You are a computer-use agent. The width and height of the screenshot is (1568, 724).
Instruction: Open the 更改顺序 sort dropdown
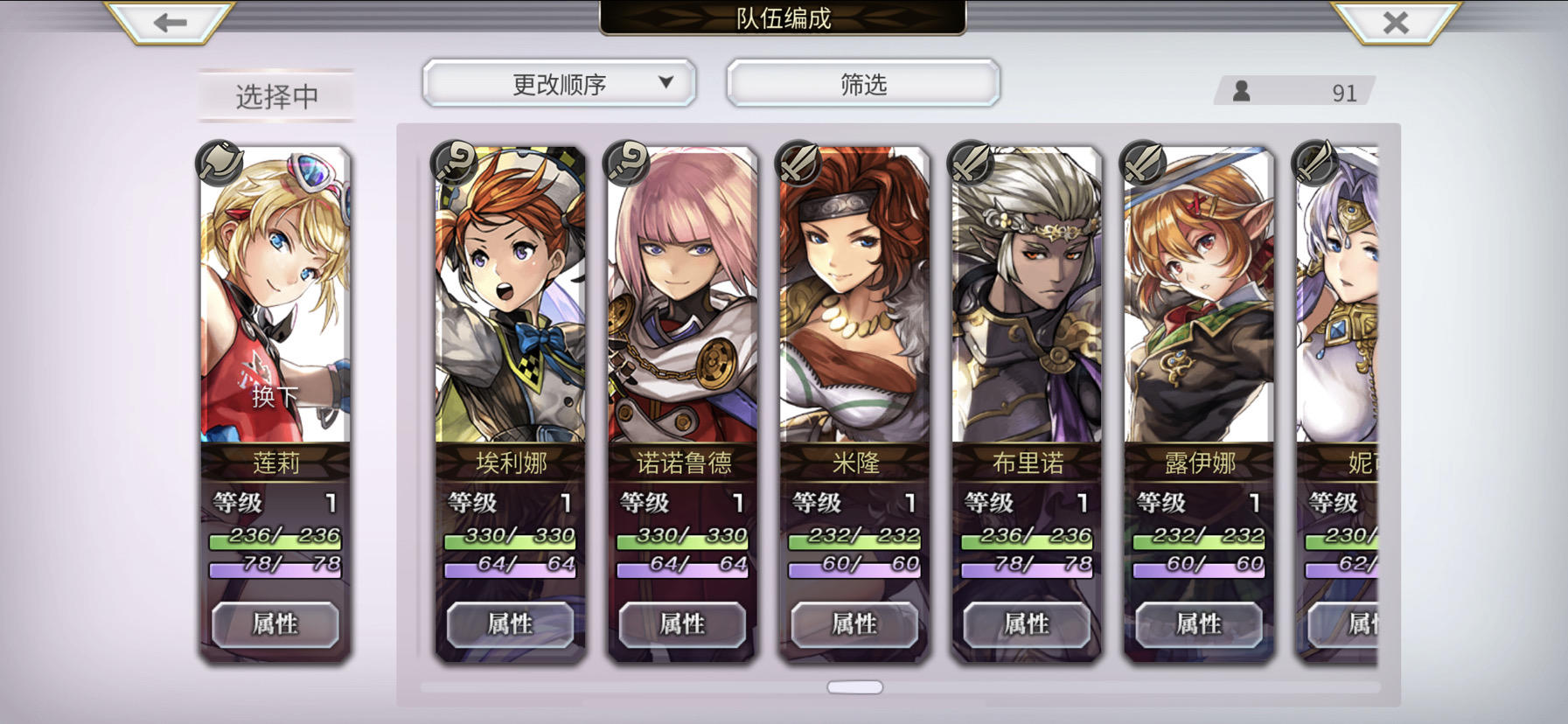click(x=559, y=84)
